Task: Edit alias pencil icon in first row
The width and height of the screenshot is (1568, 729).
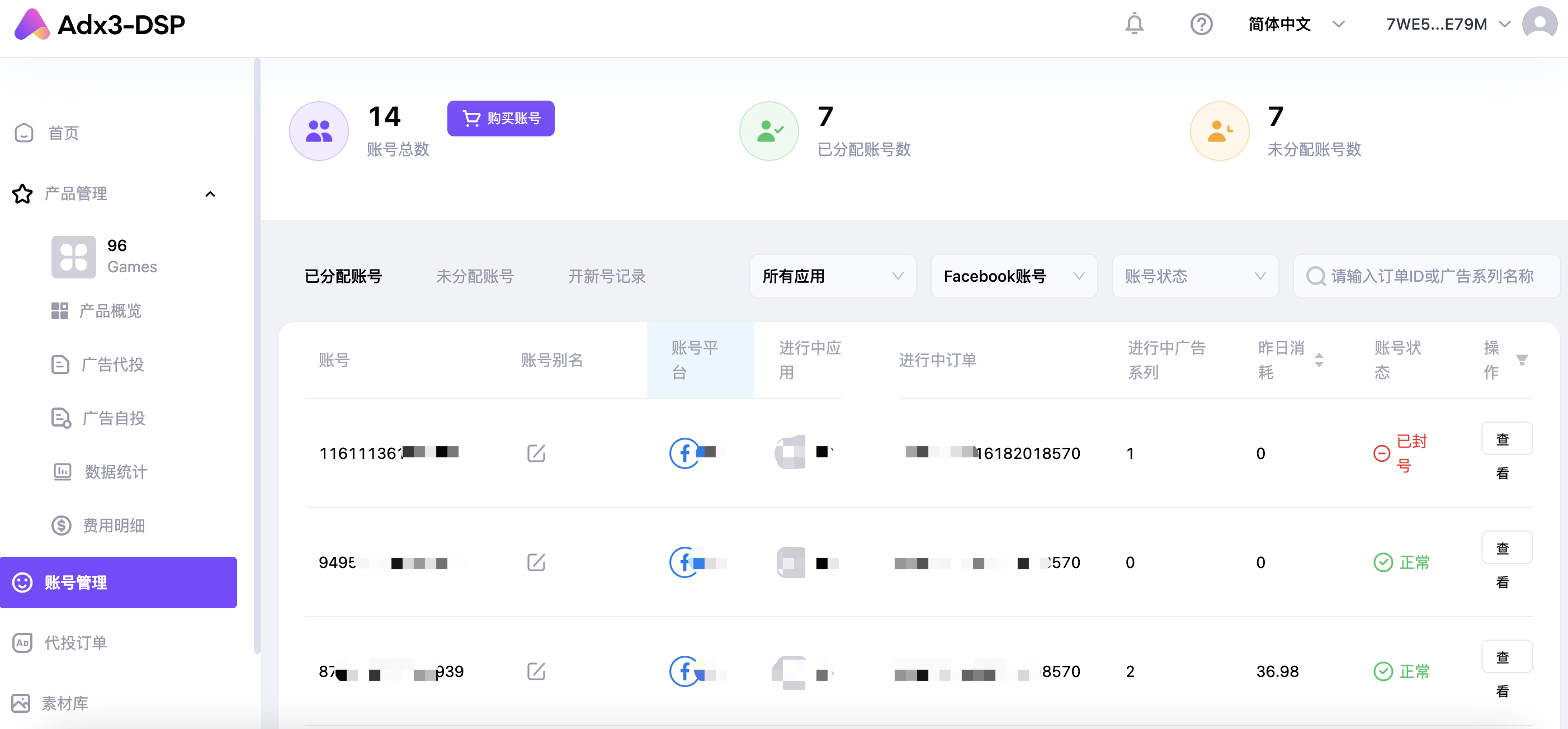Action: pyautogui.click(x=536, y=453)
